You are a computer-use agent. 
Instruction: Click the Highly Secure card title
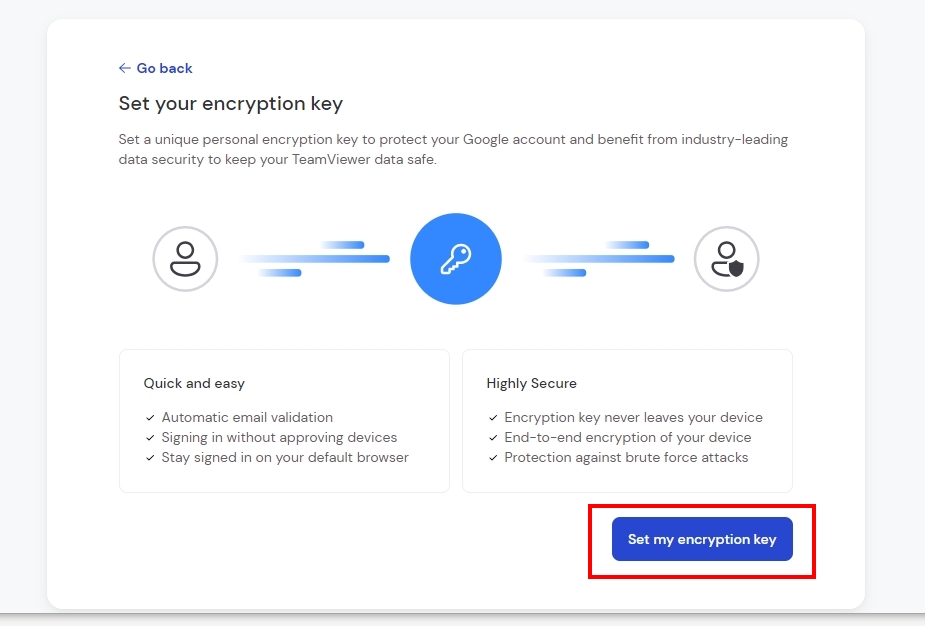532,384
